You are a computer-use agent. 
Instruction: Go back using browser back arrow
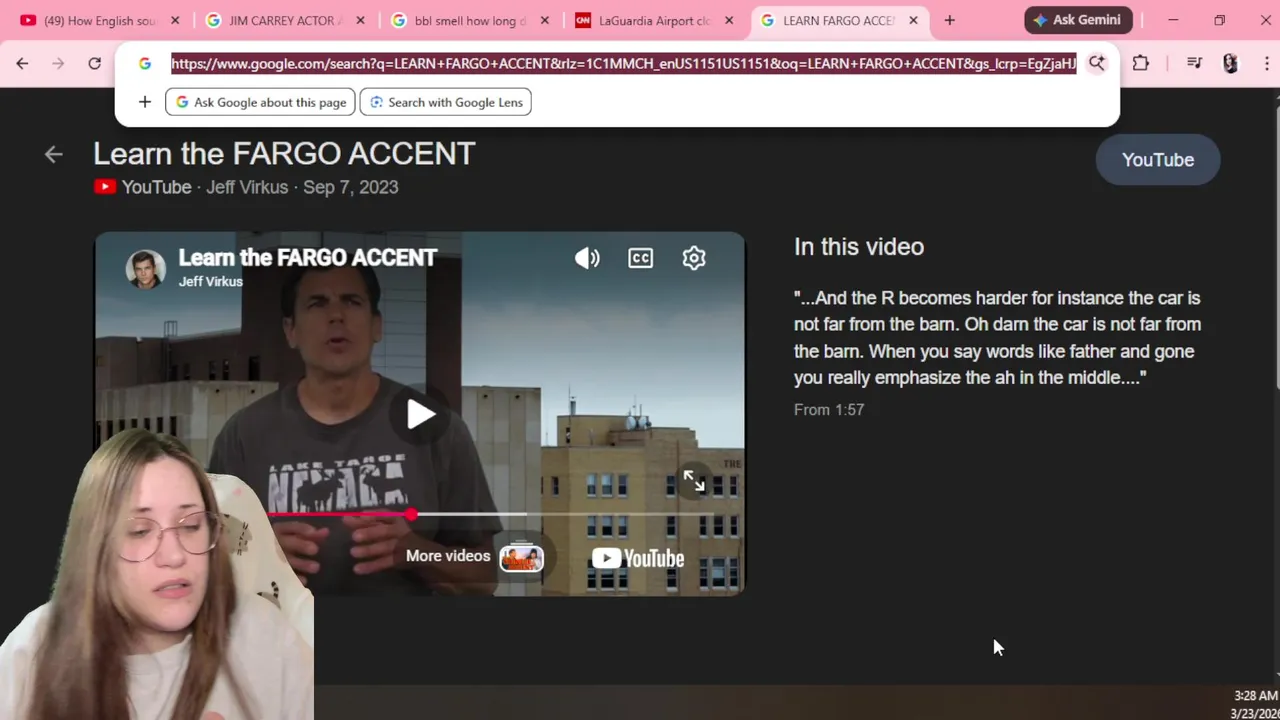22,63
